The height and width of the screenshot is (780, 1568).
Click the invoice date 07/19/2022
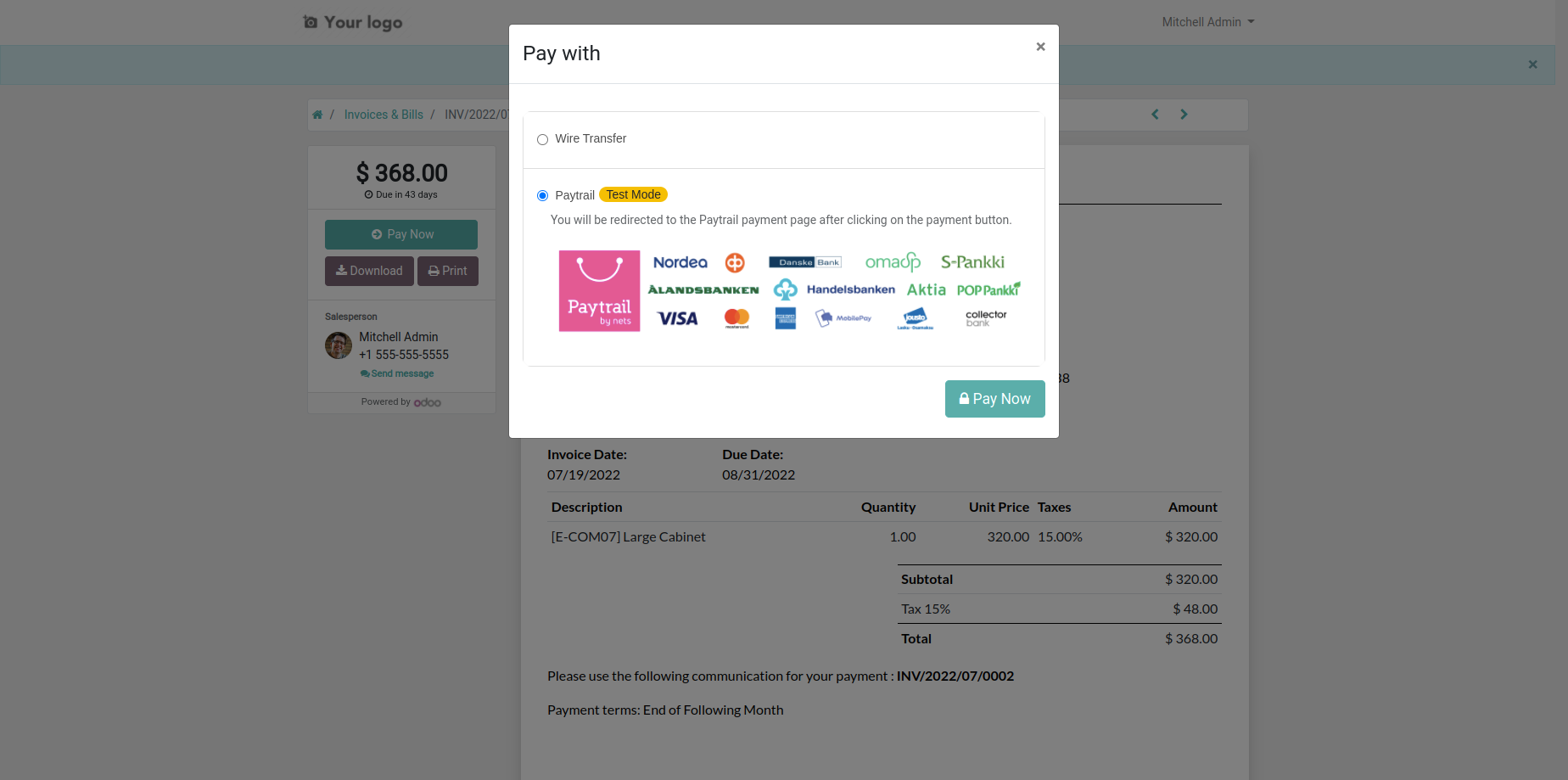click(584, 475)
